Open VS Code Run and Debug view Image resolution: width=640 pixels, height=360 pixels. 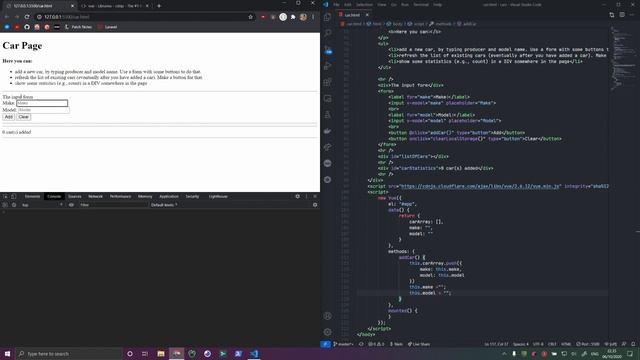(328, 66)
